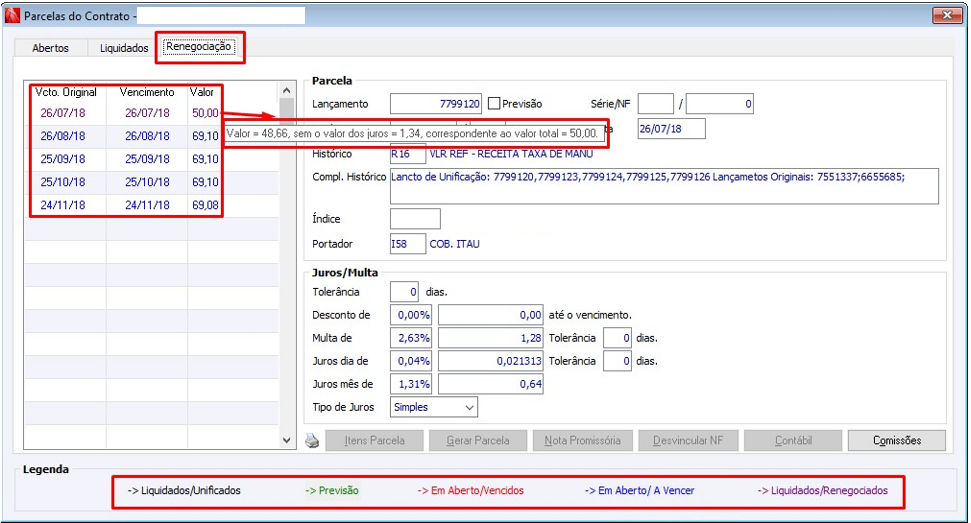Select the row with Vcto. Original 25/09/18
Viewport: 971px width, 523px height.
[152, 159]
